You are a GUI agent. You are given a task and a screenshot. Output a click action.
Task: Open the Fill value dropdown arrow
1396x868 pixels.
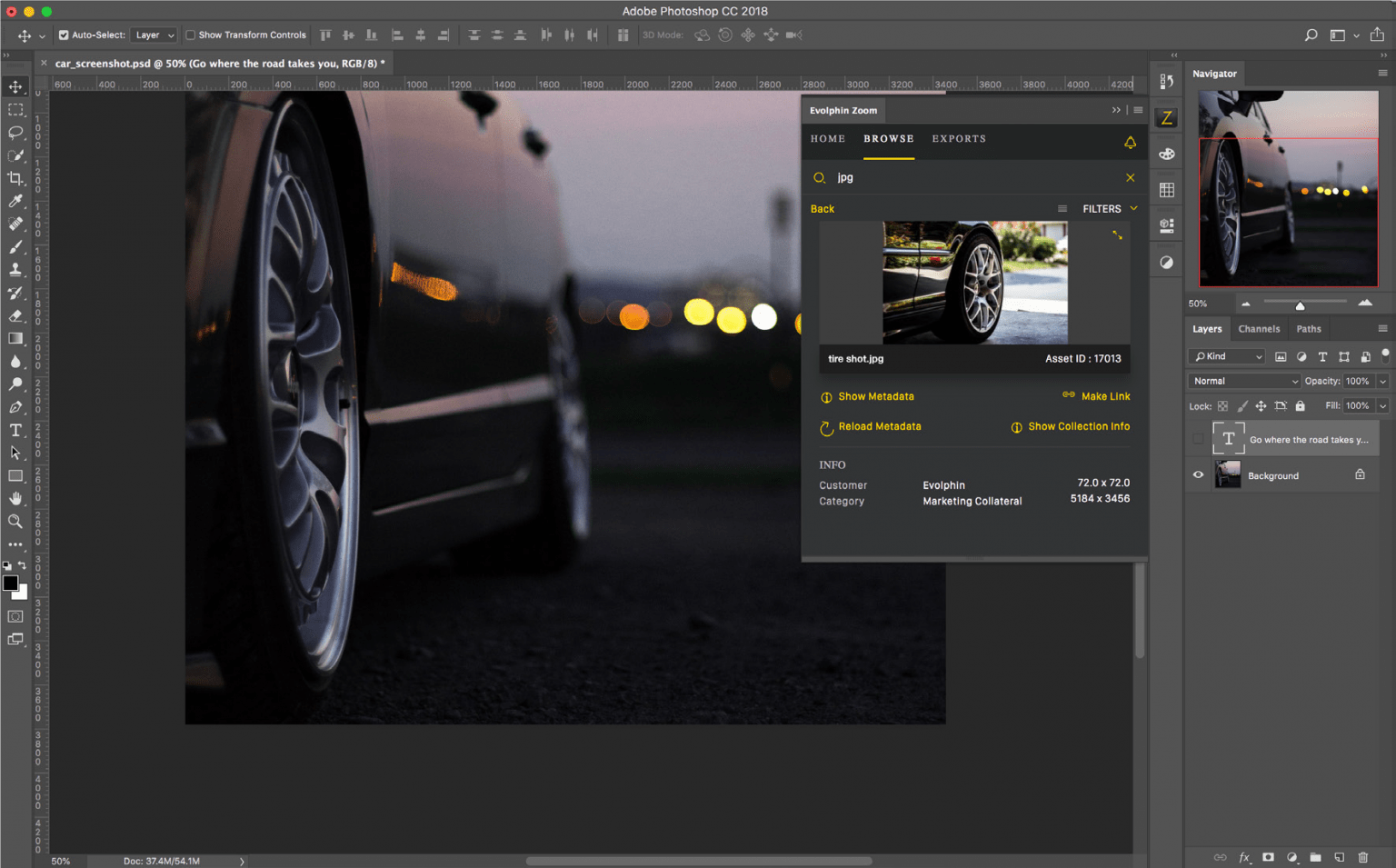[1382, 406]
